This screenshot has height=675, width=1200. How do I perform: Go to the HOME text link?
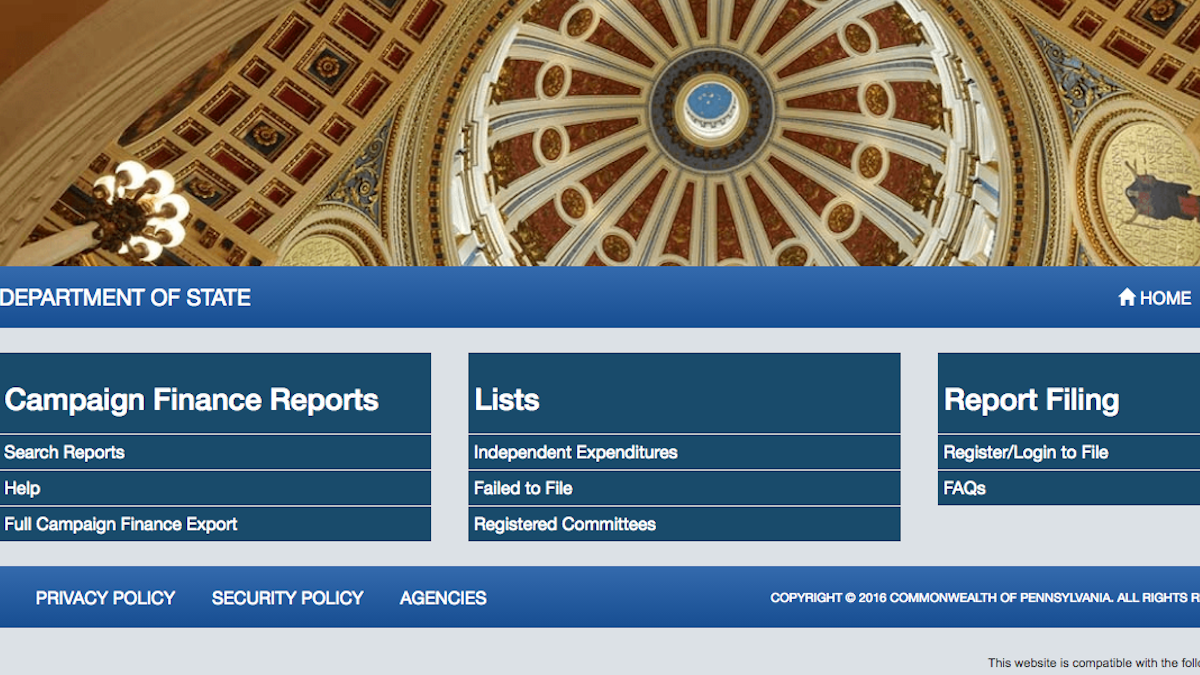(x=1165, y=298)
